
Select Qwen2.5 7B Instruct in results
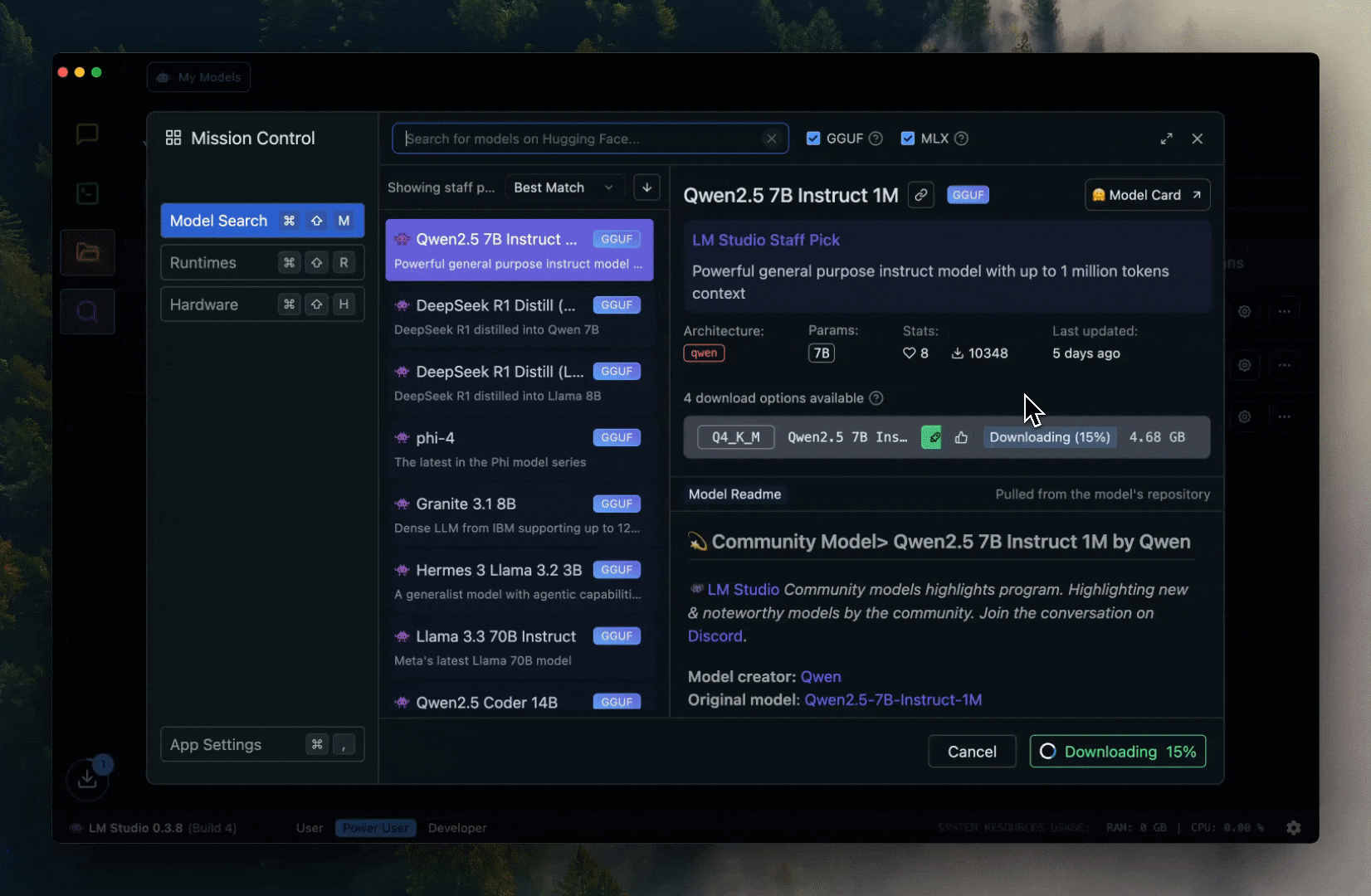pyautogui.click(x=520, y=250)
